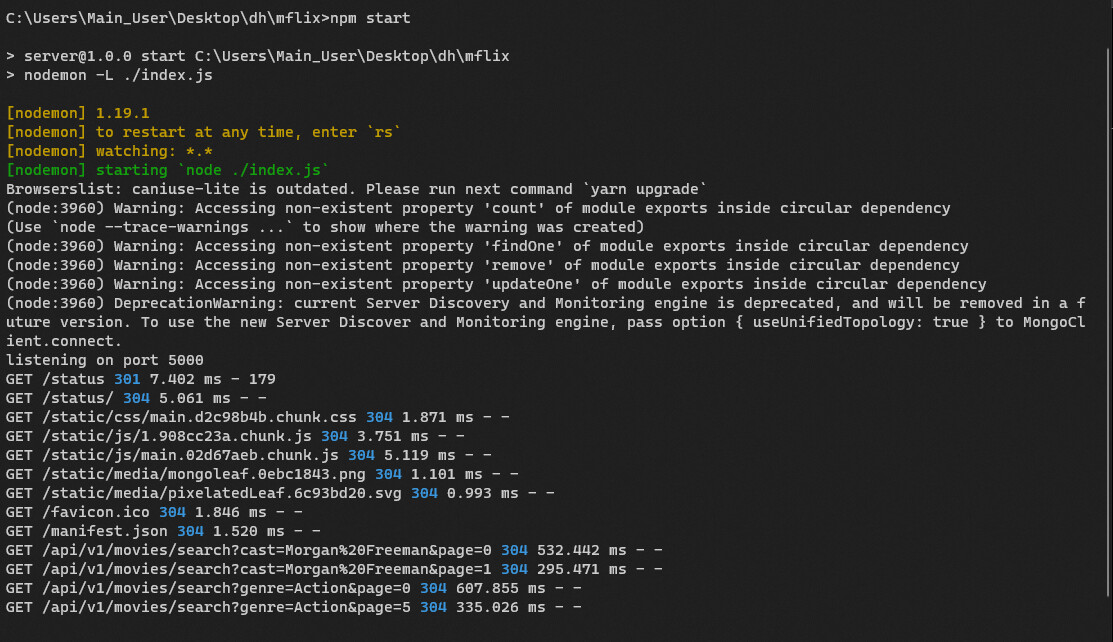This screenshot has width=1113, height=642.
Task: Click the pixelatedLeaf.6c93bd20.svg request line
Action: 280,493
